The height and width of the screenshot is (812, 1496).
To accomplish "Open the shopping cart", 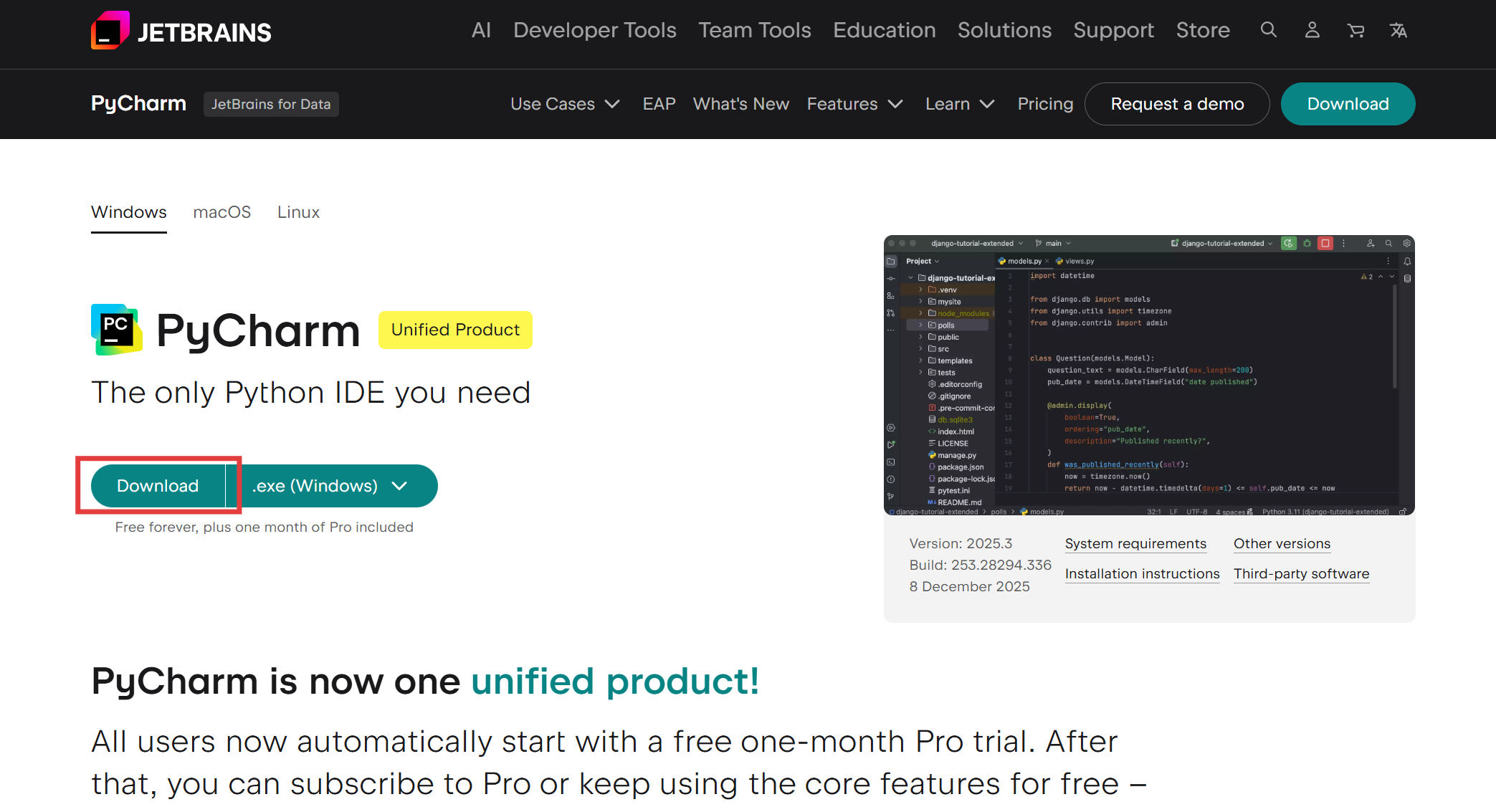I will point(1355,30).
